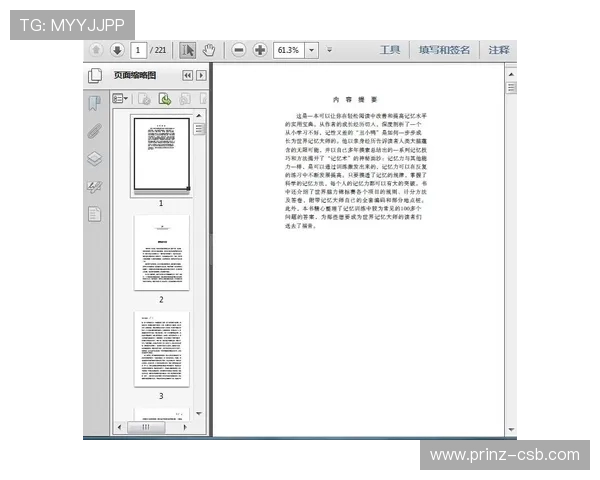The image size is (600, 480).
Task: Zoom in with the plus button
Action: (x=260, y=50)
